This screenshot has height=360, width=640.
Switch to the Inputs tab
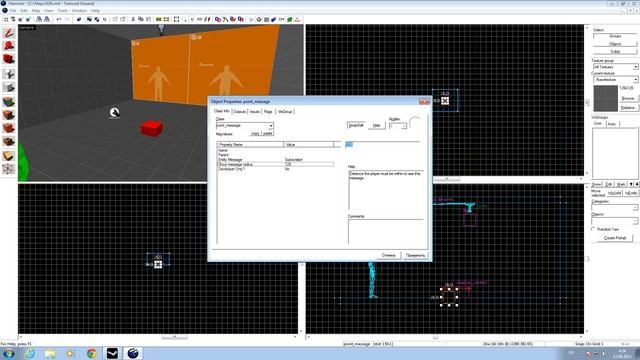(255, 111)
